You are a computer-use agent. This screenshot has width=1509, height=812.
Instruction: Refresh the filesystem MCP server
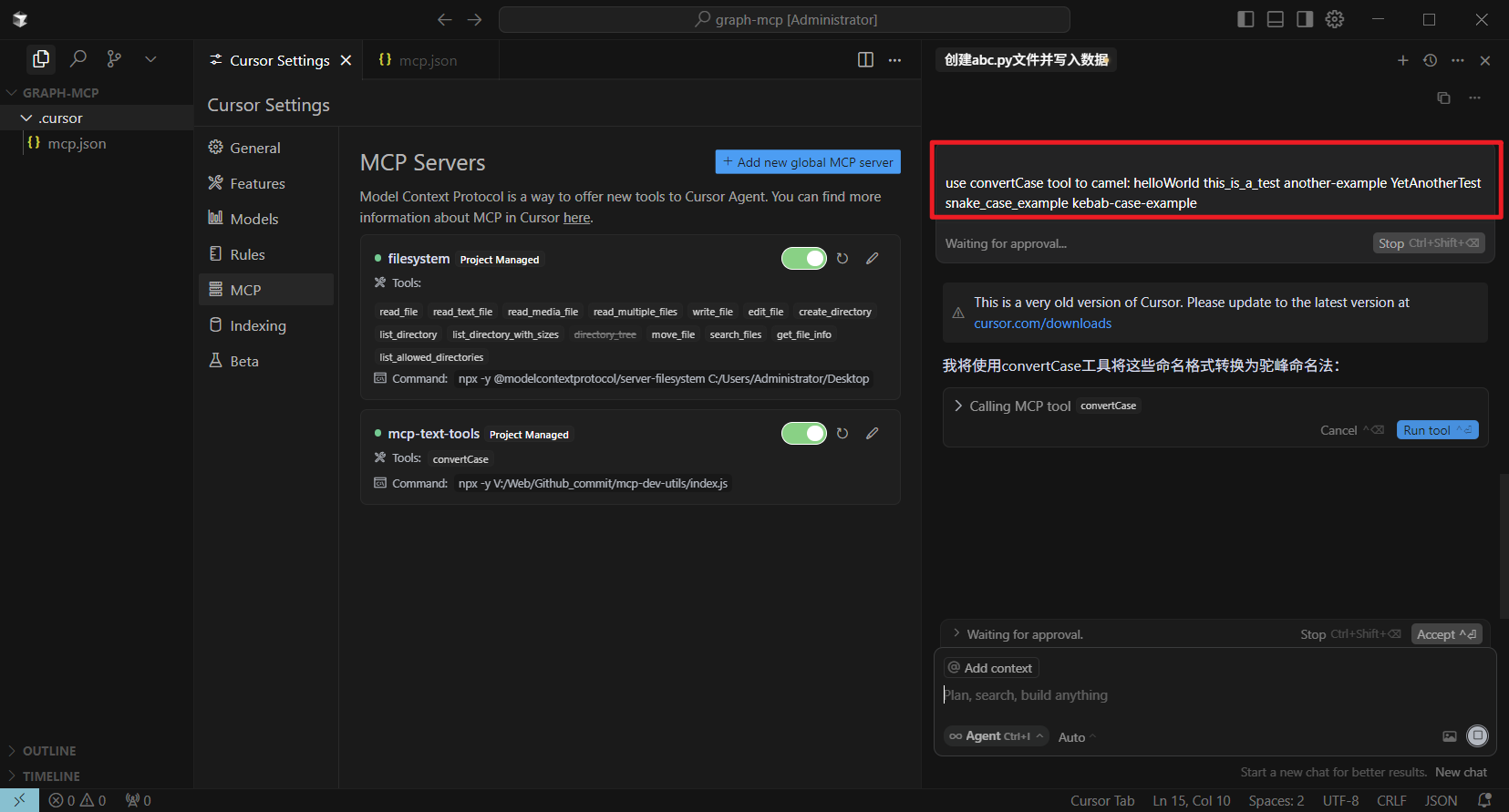click(x=842, y=259)
